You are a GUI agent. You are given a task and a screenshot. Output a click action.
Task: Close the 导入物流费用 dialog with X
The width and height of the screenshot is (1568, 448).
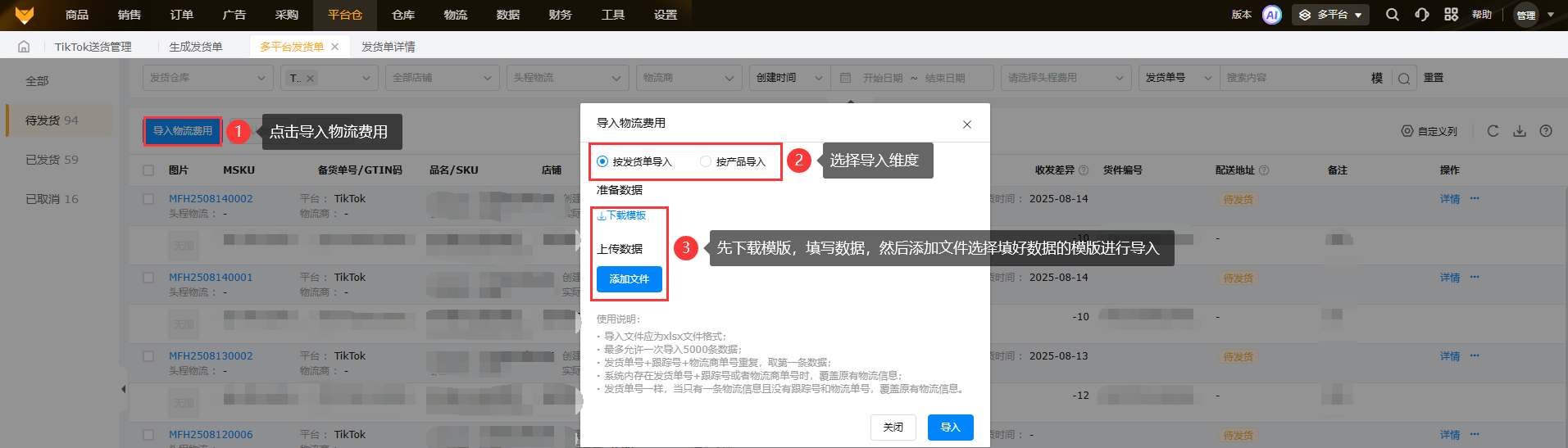coord(966,124)
